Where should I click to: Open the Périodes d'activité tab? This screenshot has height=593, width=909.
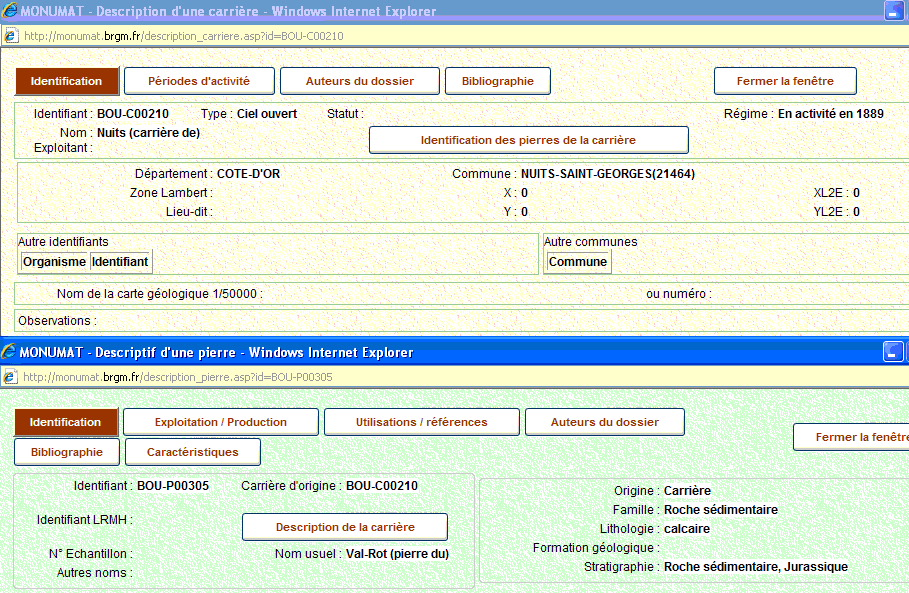[198, 81]
